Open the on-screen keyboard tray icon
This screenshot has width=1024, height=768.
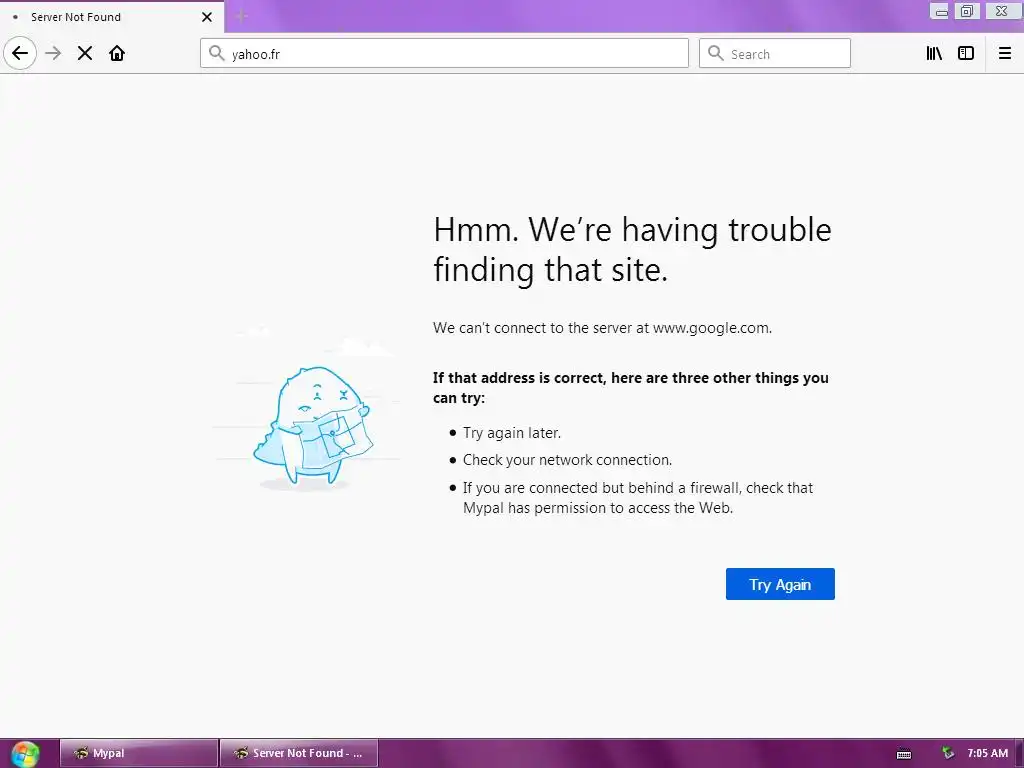pyautogui.click(x=904, y=754)
